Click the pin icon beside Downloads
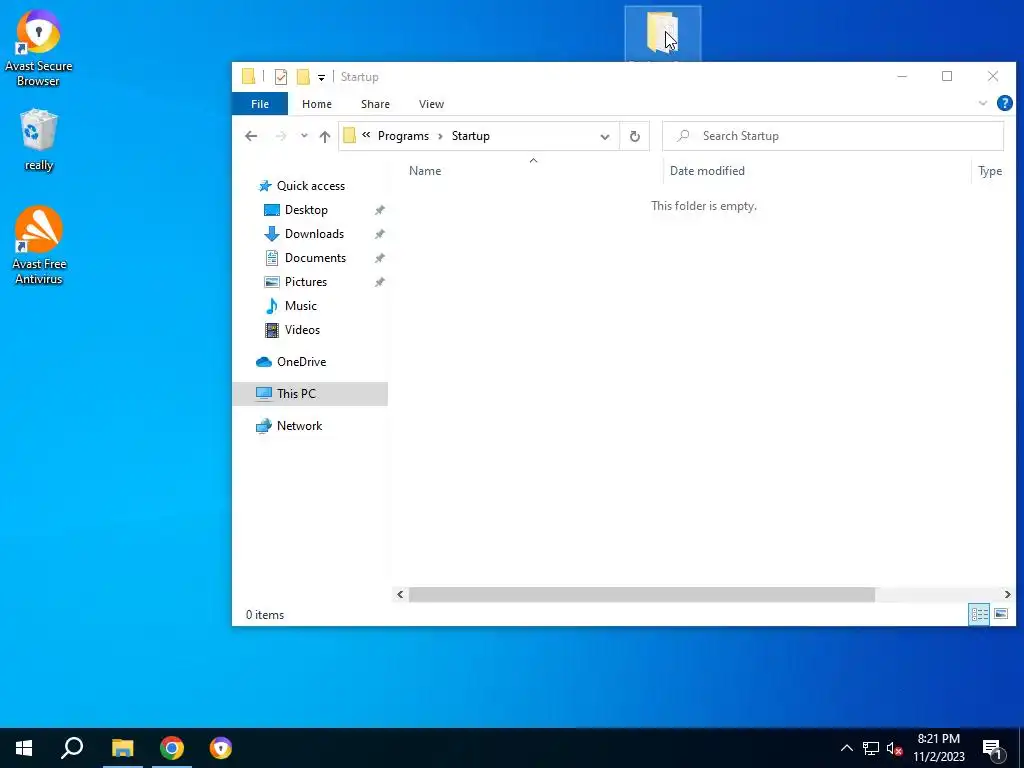 (x=379, y=234)
